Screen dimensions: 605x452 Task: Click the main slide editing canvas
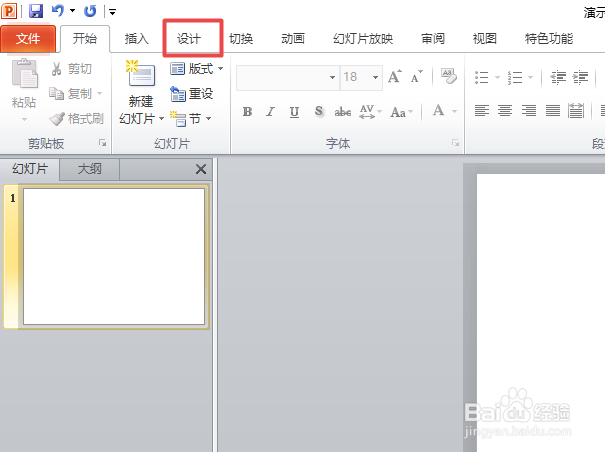(x=541, y=313)
